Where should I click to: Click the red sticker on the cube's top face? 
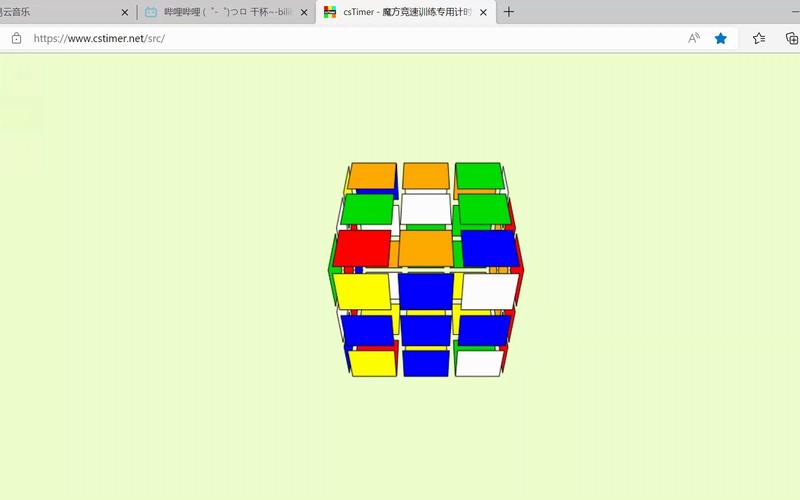click(362, 247)
